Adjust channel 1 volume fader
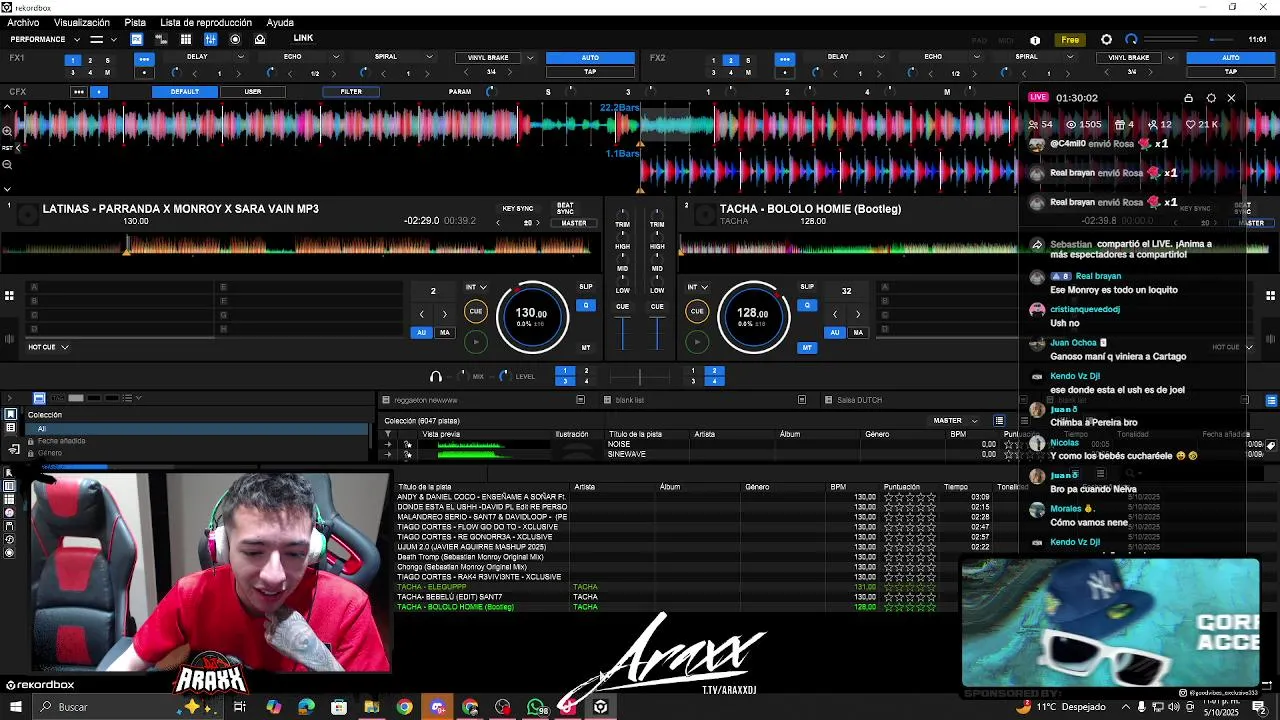Viewport: 1280px width, 720px height. pos(623,334)
